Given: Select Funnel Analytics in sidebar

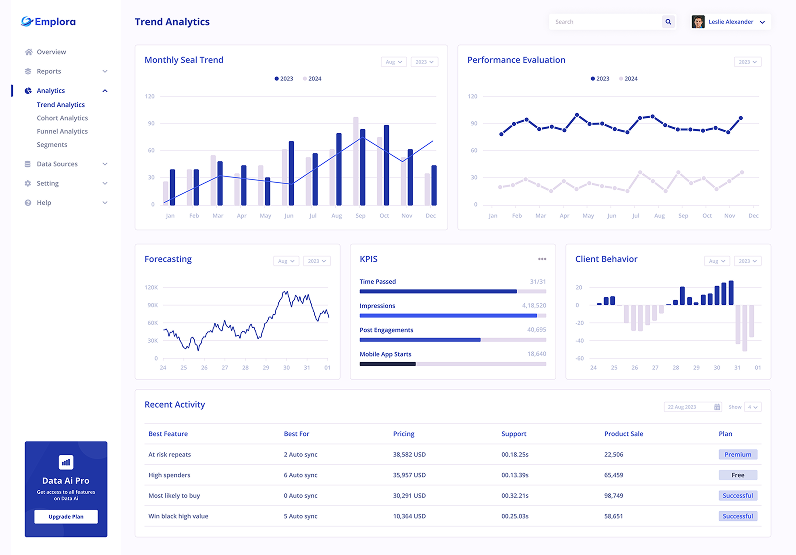Looking at the screenshot, I should [62, 131].
